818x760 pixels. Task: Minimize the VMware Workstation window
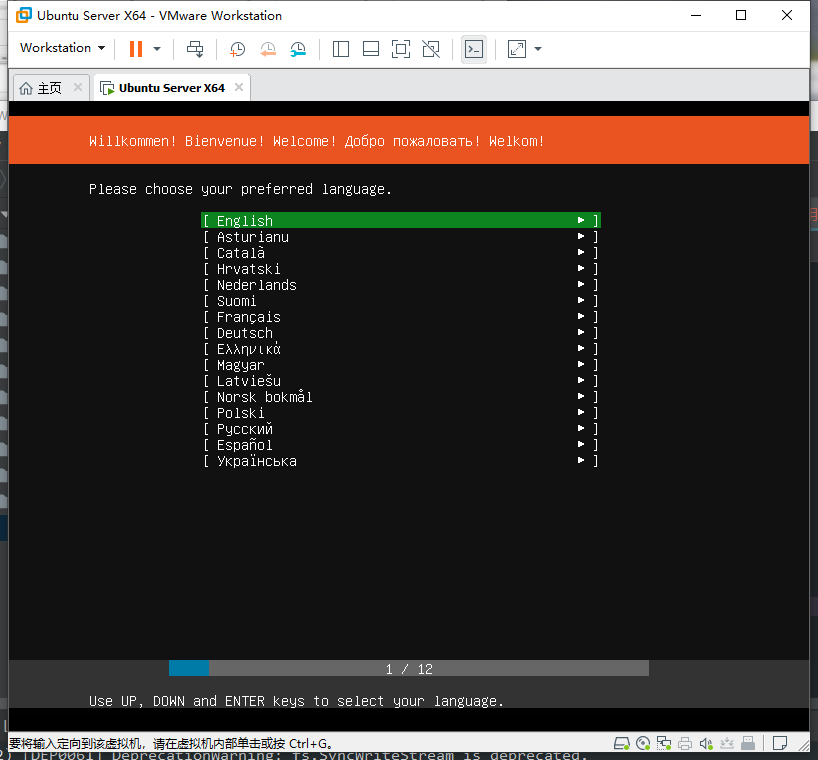695,15
